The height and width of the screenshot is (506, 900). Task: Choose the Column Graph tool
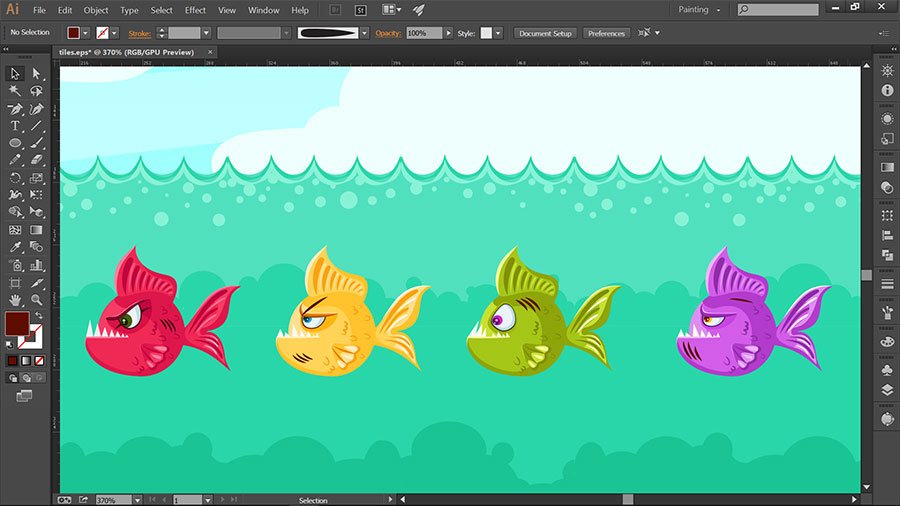[36, 265]
